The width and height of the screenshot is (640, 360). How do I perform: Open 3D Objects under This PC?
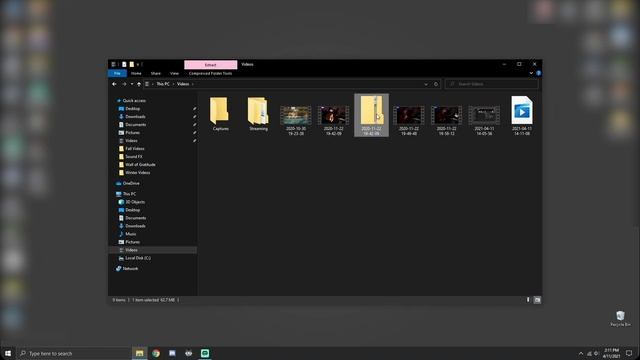(x=135, y=202)
